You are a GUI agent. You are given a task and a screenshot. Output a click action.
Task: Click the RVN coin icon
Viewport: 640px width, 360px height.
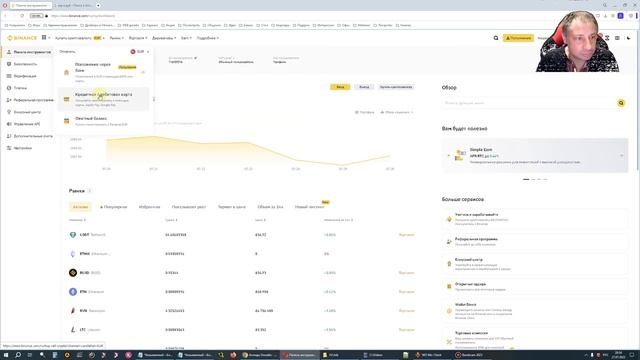73,311
